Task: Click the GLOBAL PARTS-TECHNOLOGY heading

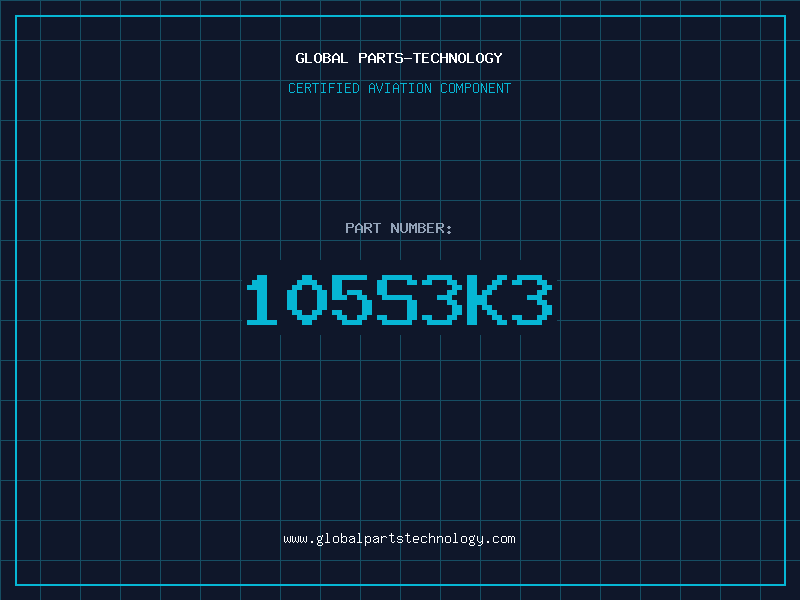Action: pyautogui.click(x=399, y=58)
